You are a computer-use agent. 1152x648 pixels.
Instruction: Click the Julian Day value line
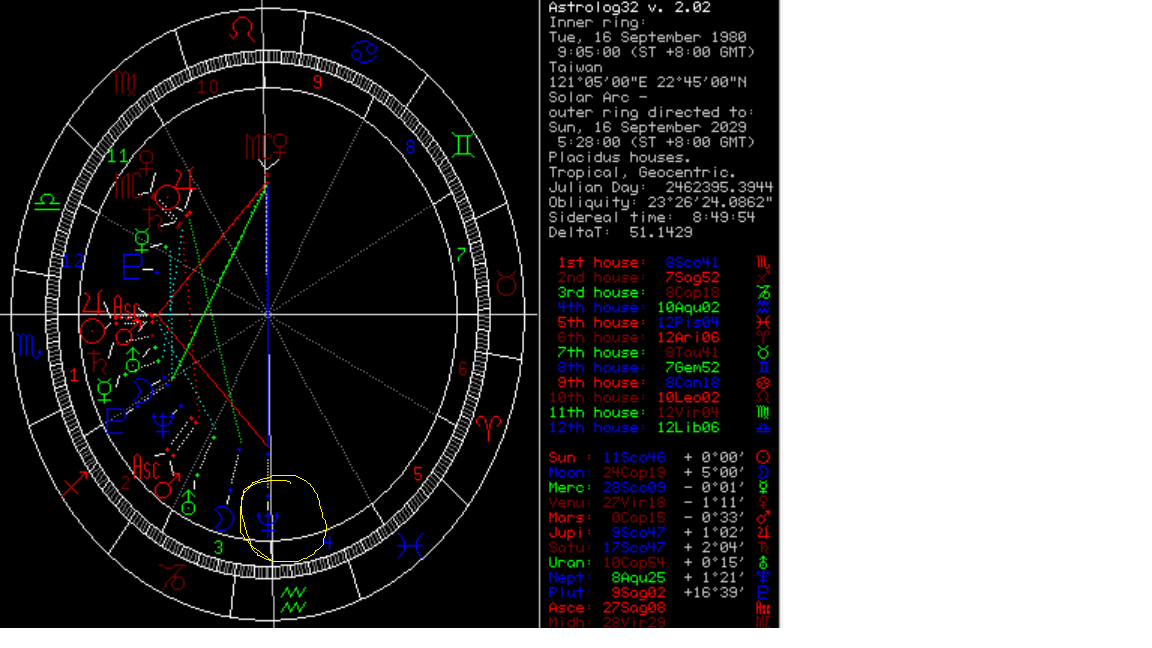pos(660,187)
